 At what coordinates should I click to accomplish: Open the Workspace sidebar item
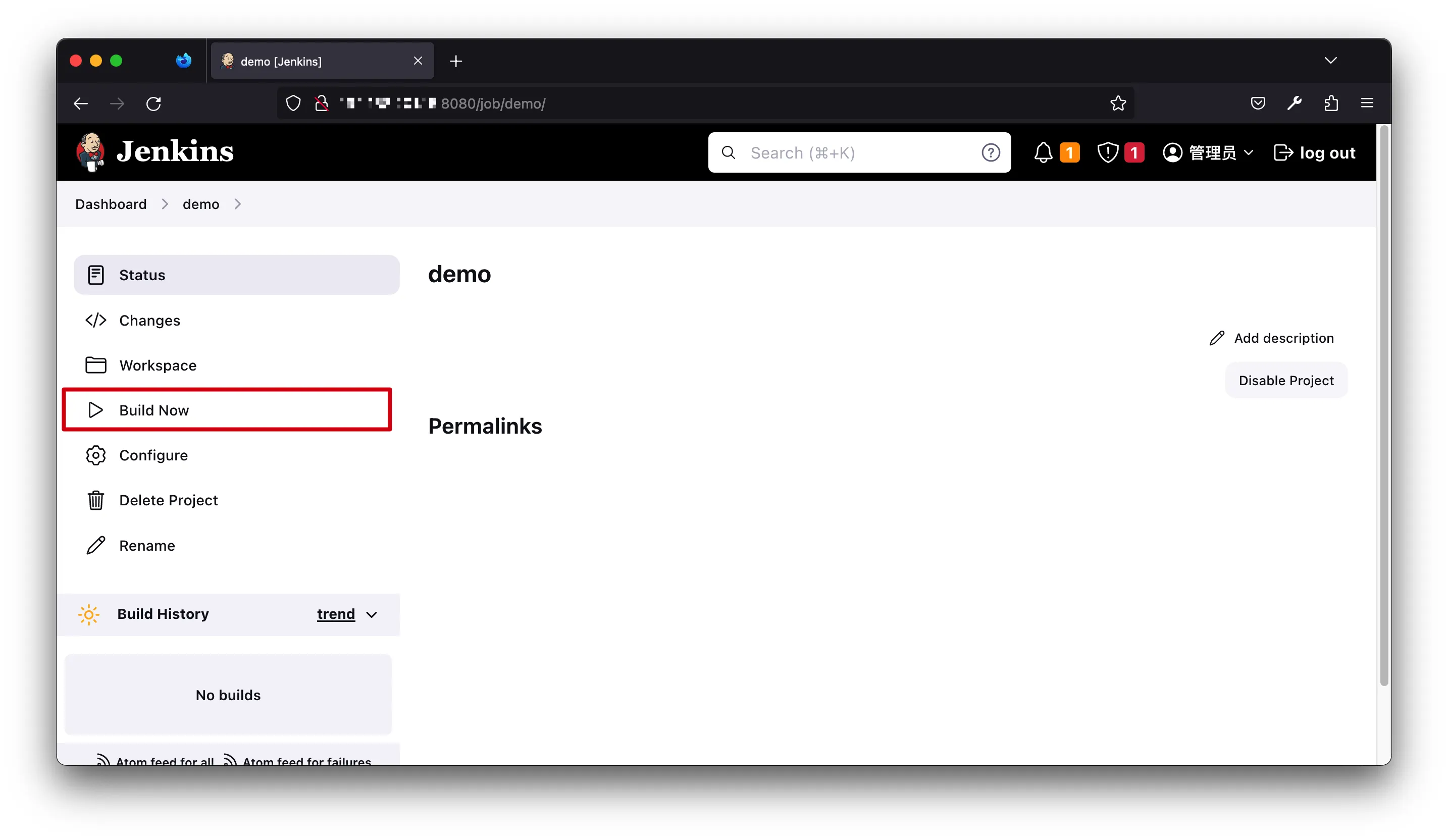coord(236,365)
